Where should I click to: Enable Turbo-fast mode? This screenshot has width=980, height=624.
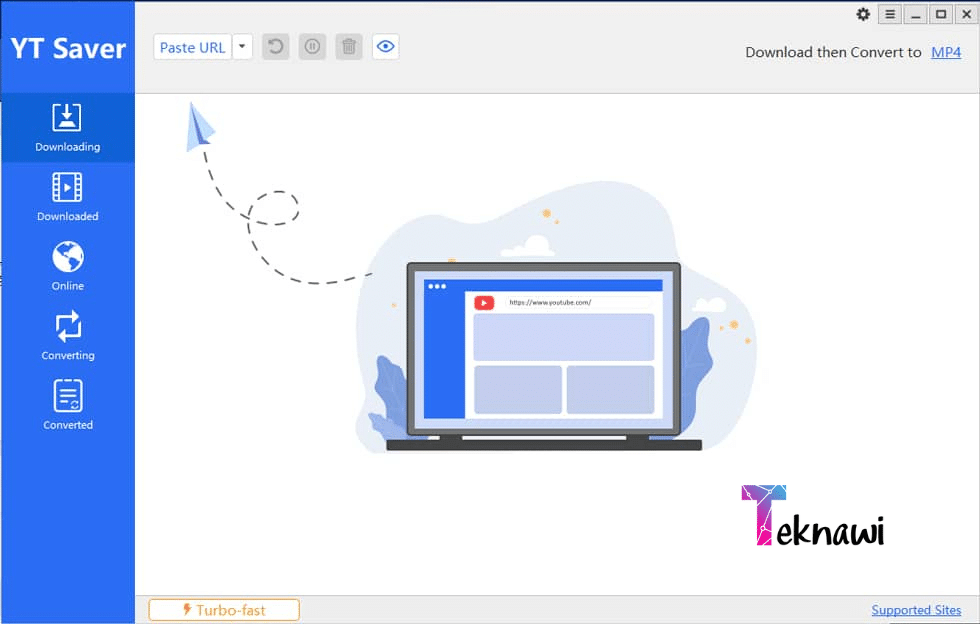[224, 610]
